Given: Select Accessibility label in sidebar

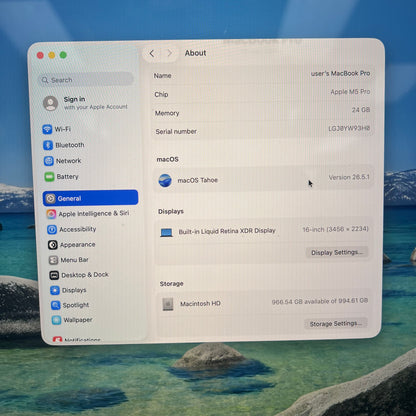Looking at the screenshot, I should [x=78, y=229].
